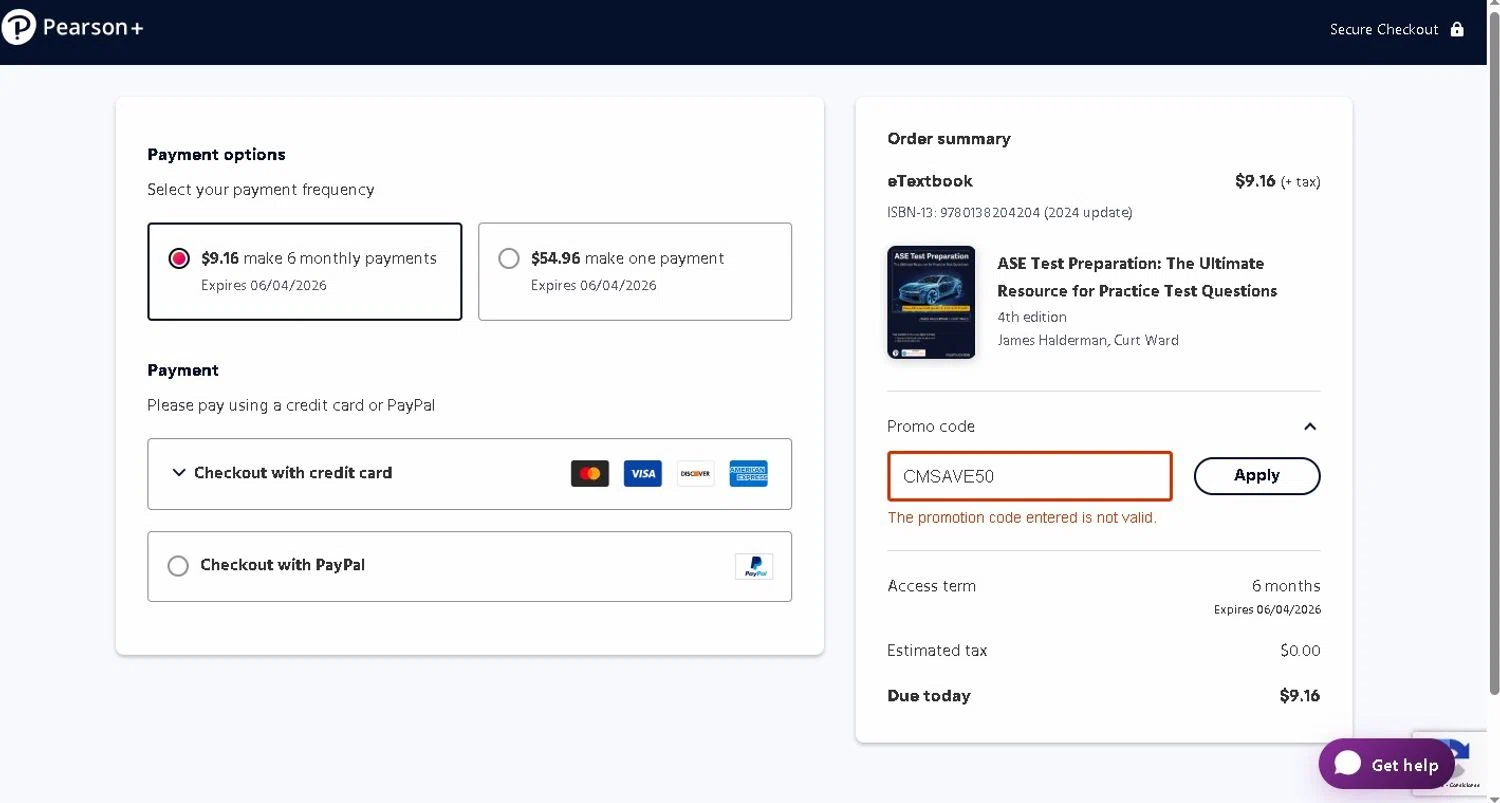Click the authors James Halderman, Curt Ward
This screenshot has height=803, width=1500.
tap(1088, 340)
